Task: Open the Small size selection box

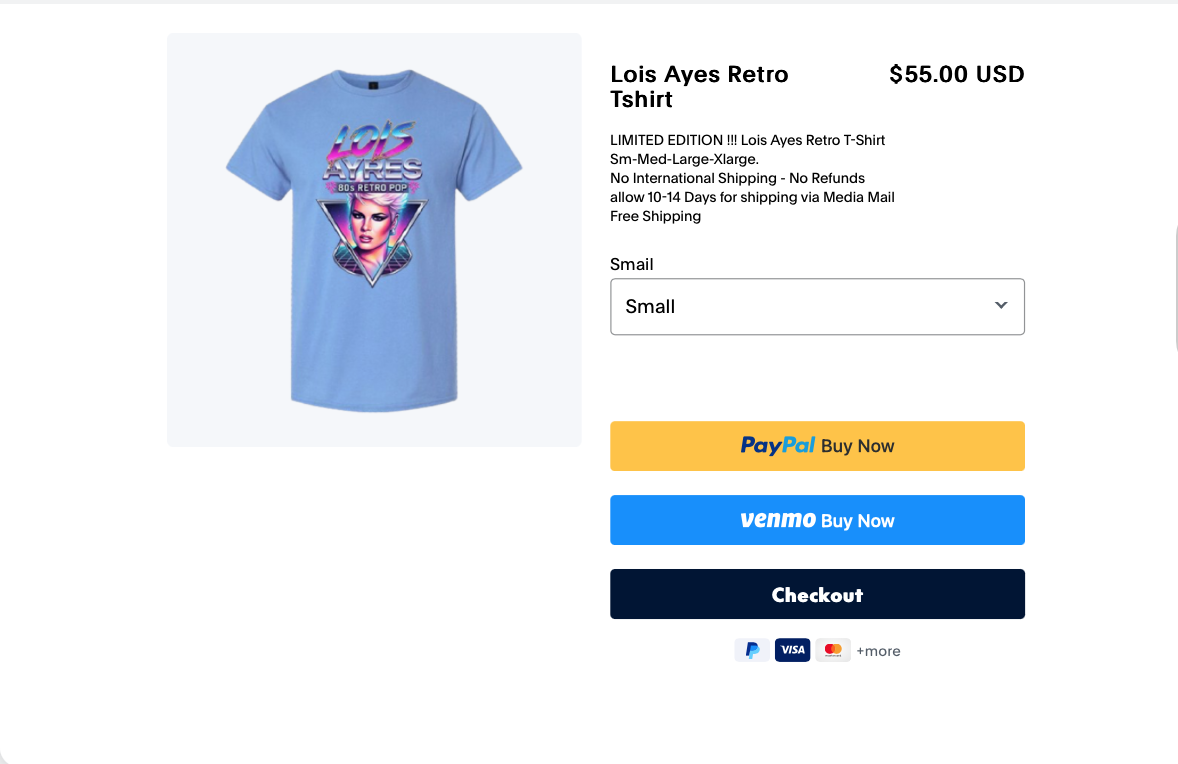Action: [817, 307]
